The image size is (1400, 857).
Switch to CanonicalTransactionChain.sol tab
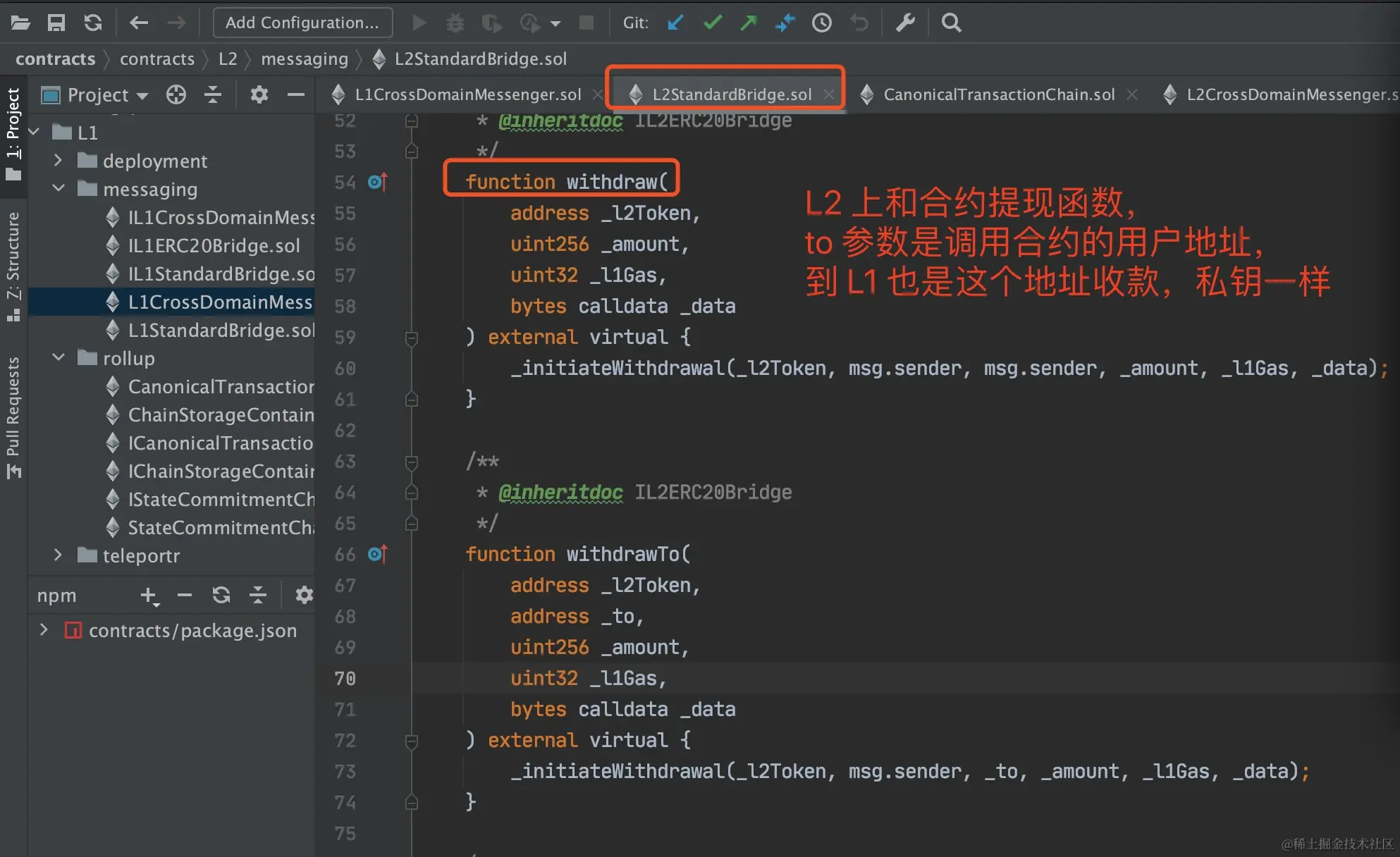pos(998,94)
